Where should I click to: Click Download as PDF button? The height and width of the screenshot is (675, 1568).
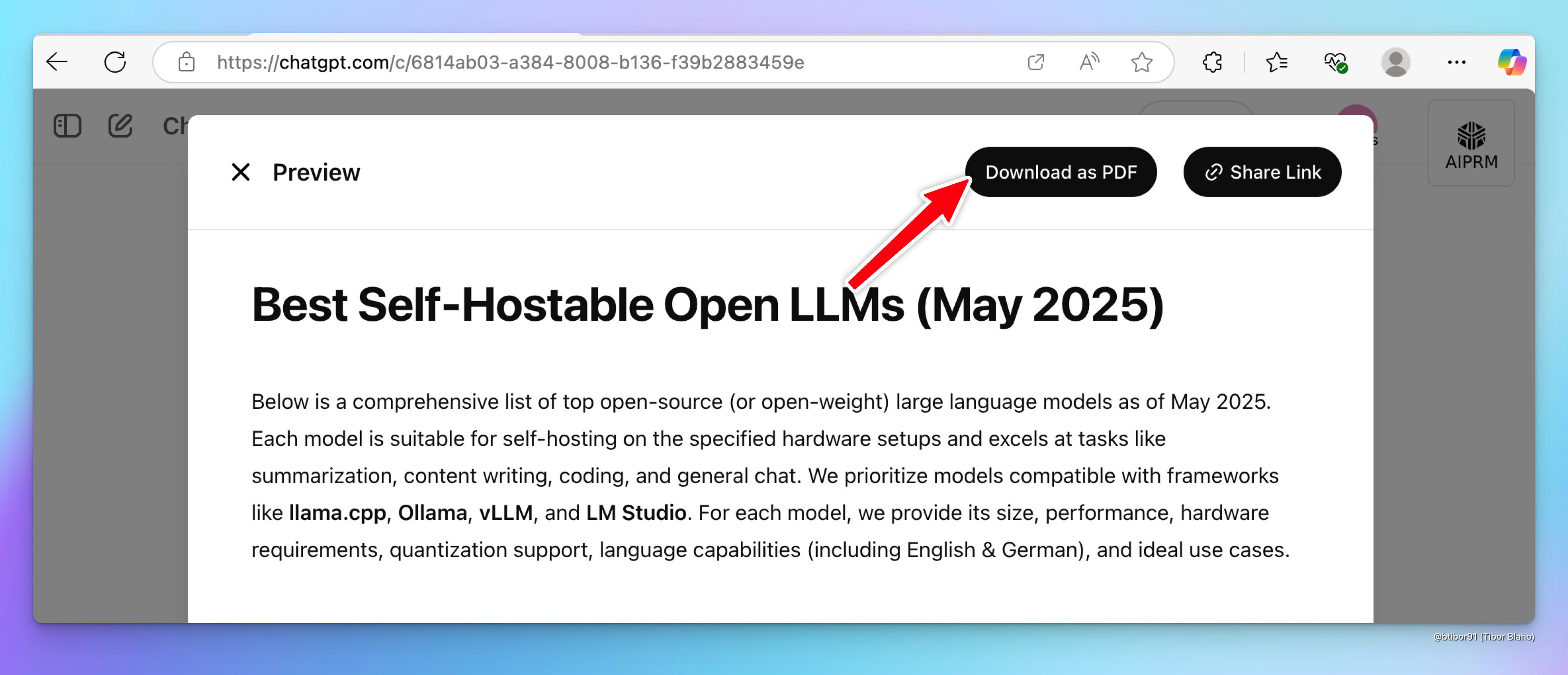1060,172
